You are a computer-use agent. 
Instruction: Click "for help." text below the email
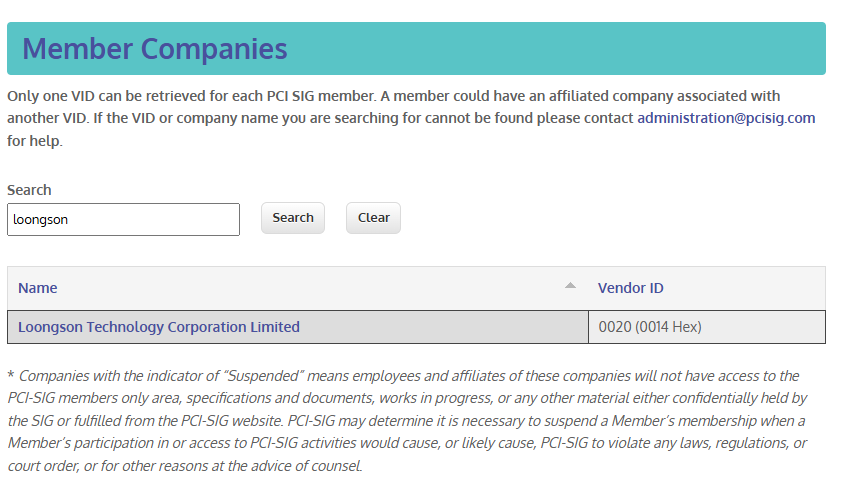[x=35, y=141]
